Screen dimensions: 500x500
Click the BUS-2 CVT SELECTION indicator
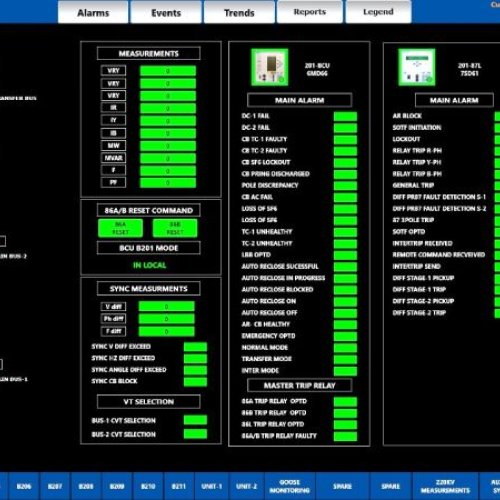[195, 434]
